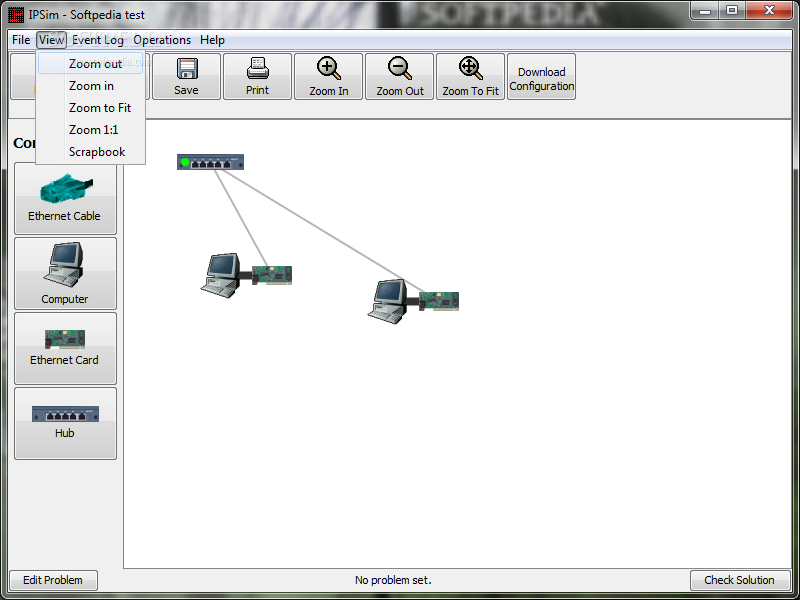
Task: Click the Download Configuration button
Action: pos(541,77)
